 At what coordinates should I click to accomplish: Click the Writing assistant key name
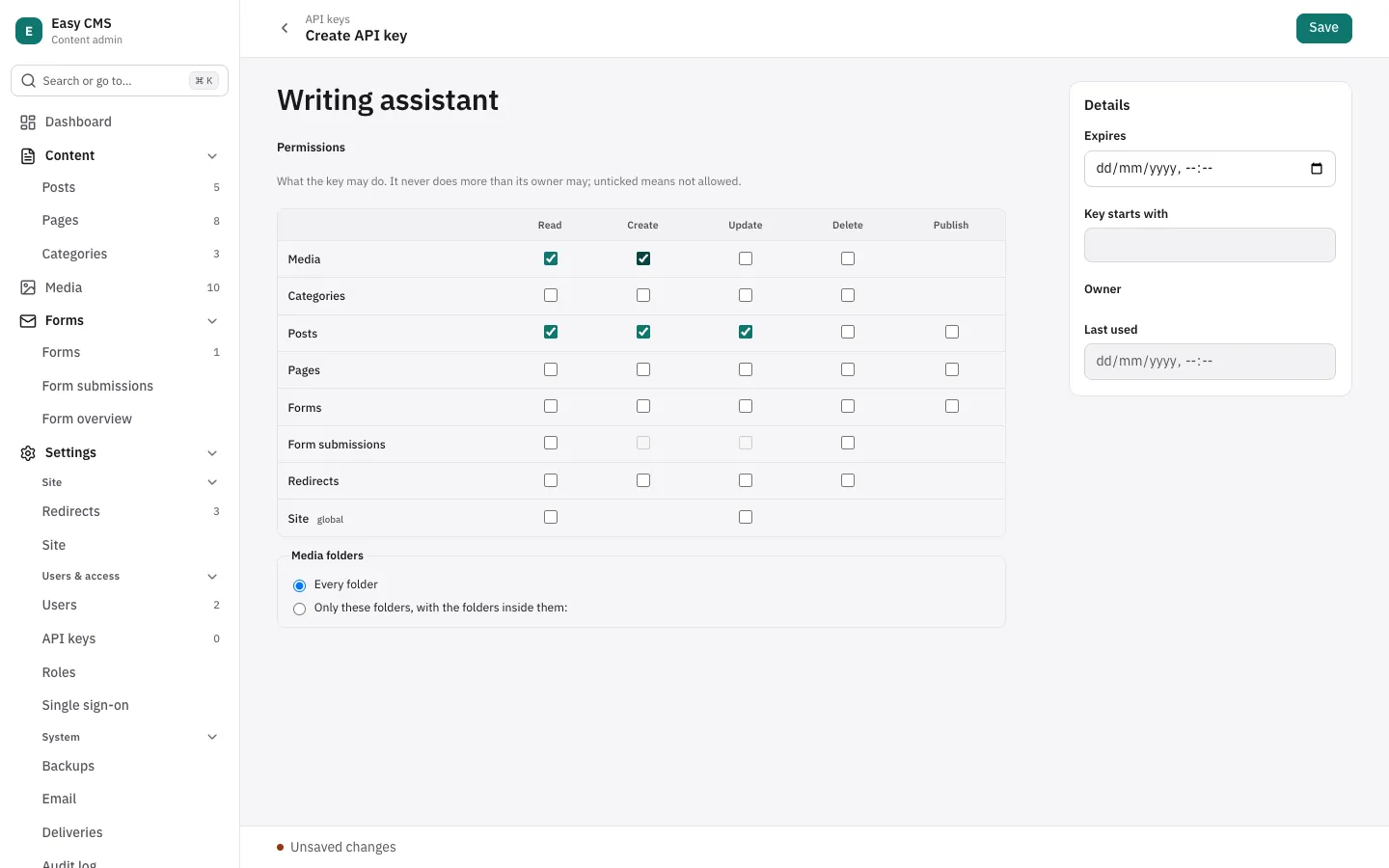(388, 100)
